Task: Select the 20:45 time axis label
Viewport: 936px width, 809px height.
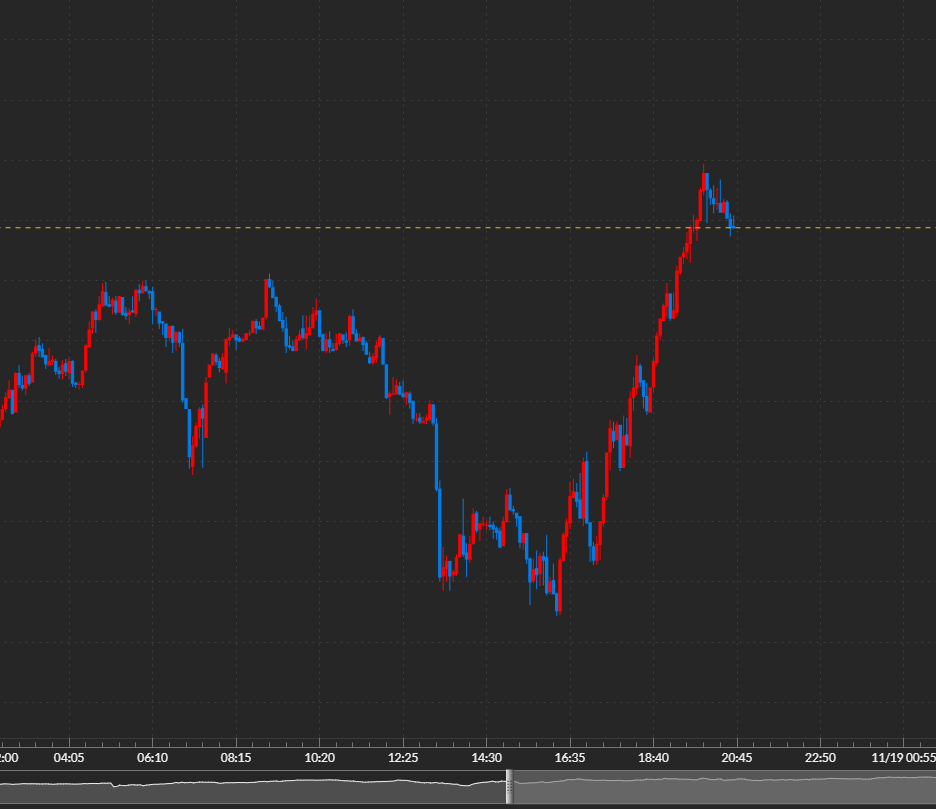Action: point(737,758)
